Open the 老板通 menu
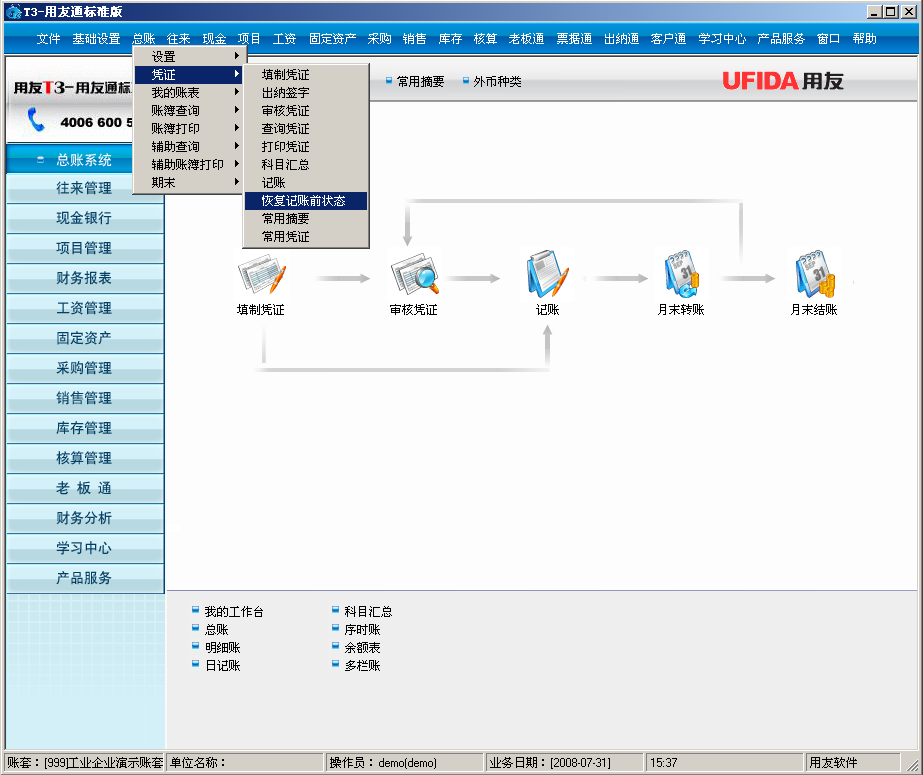Viewport: 923px width, 775px height. (526, 39)
